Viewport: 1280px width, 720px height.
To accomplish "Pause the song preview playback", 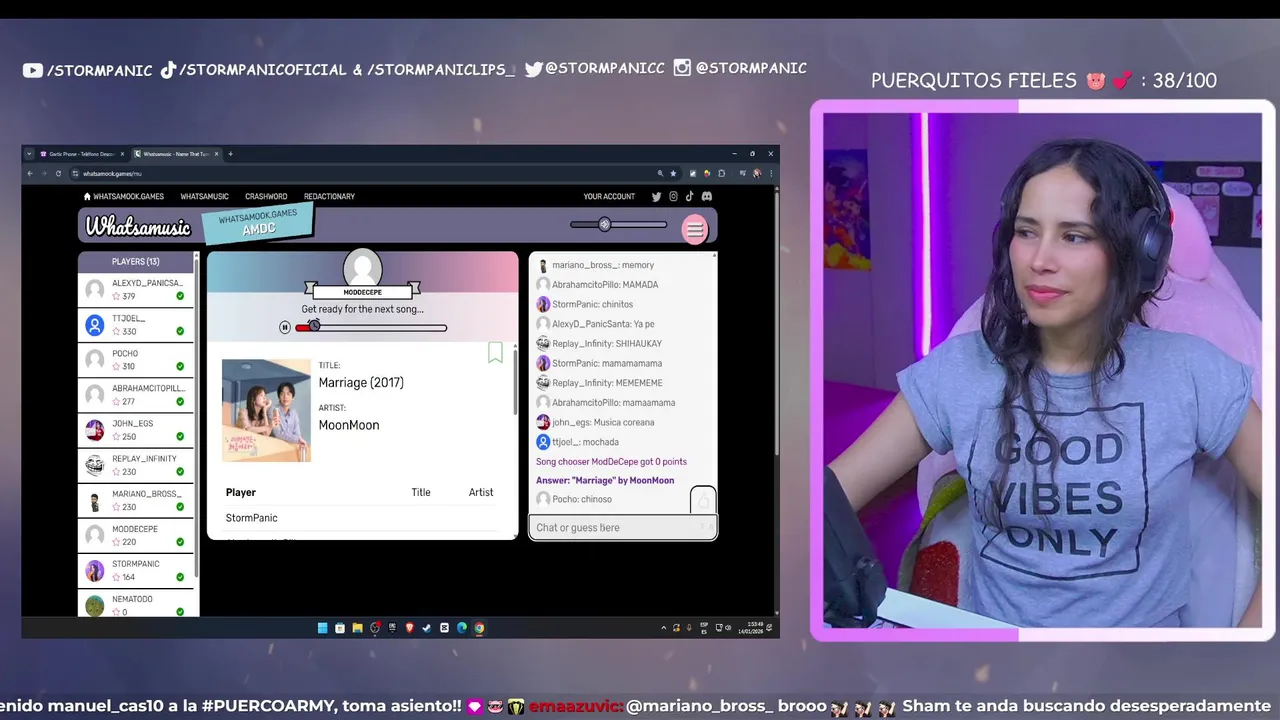I will pyautogui.click(x=285, y=327).
